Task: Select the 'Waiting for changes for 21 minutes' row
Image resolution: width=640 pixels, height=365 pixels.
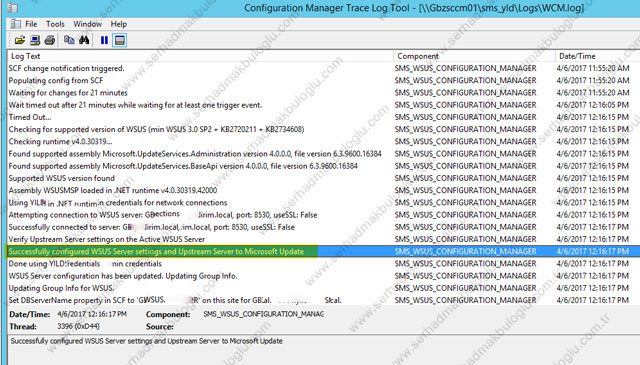Action: [324, 93]
